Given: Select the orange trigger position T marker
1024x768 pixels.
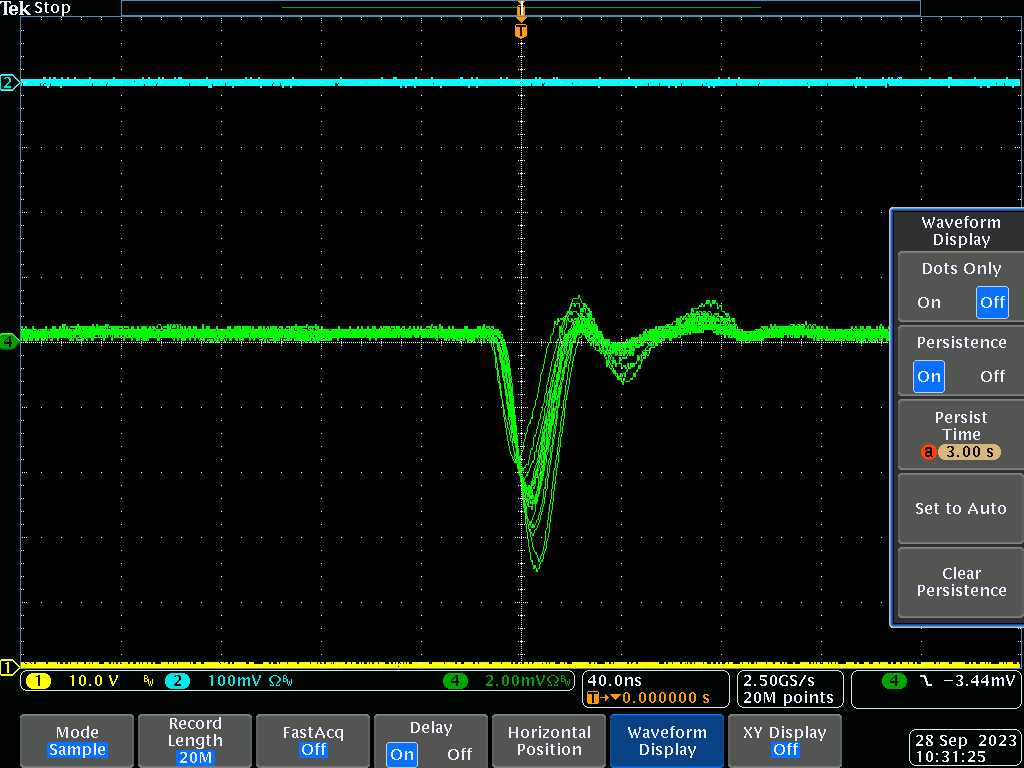Looking at the screenshot, I should point(520,31).
